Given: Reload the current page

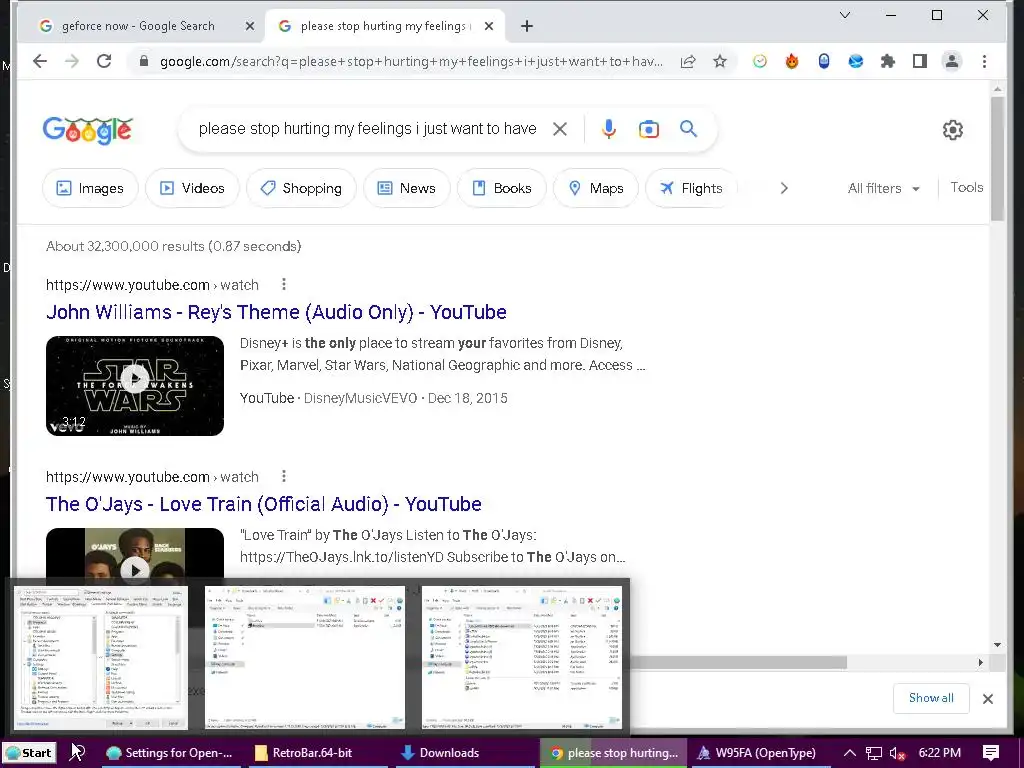Looking at the screenshot, I should 104,61.
